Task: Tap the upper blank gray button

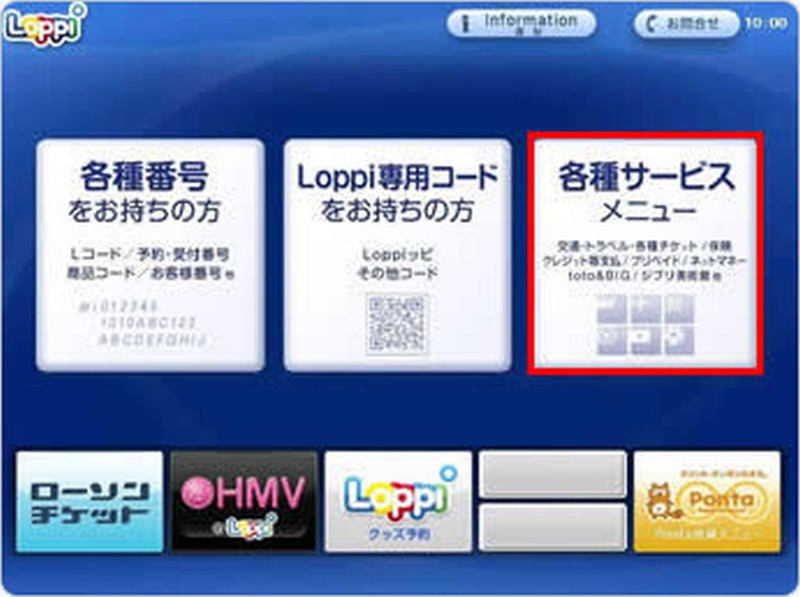Action: tap(553, 474)
